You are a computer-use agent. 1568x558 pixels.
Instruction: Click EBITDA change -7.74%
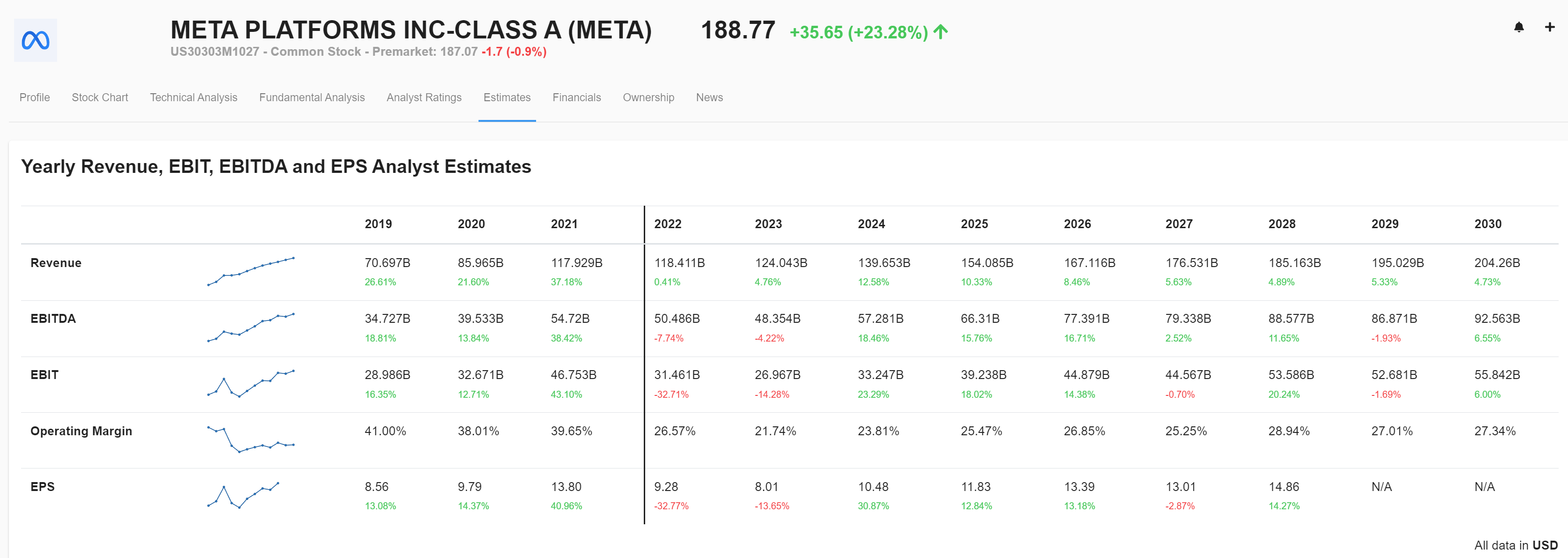(x=668, y=338)
